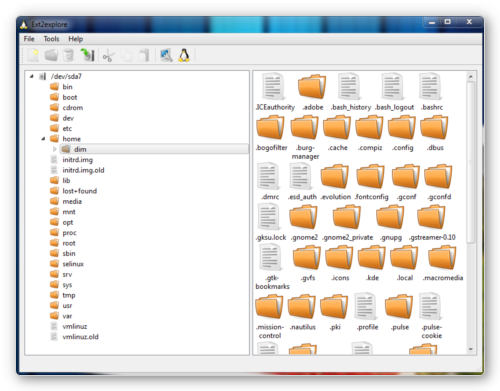Click the copy toolbar icon
The height and width of the screenshot is (391, 500).
127,55
